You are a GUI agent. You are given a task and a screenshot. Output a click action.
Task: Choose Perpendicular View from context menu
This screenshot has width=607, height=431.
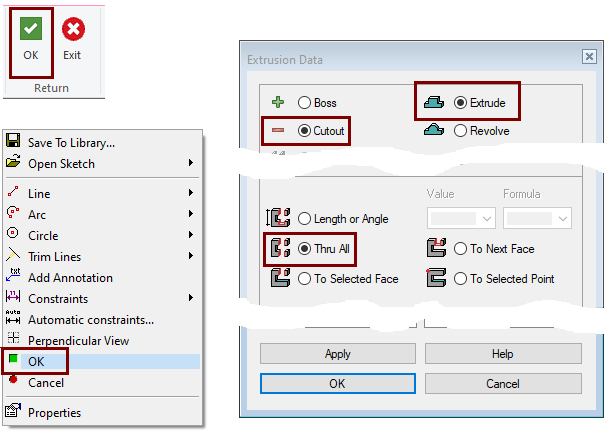point(78,340)
